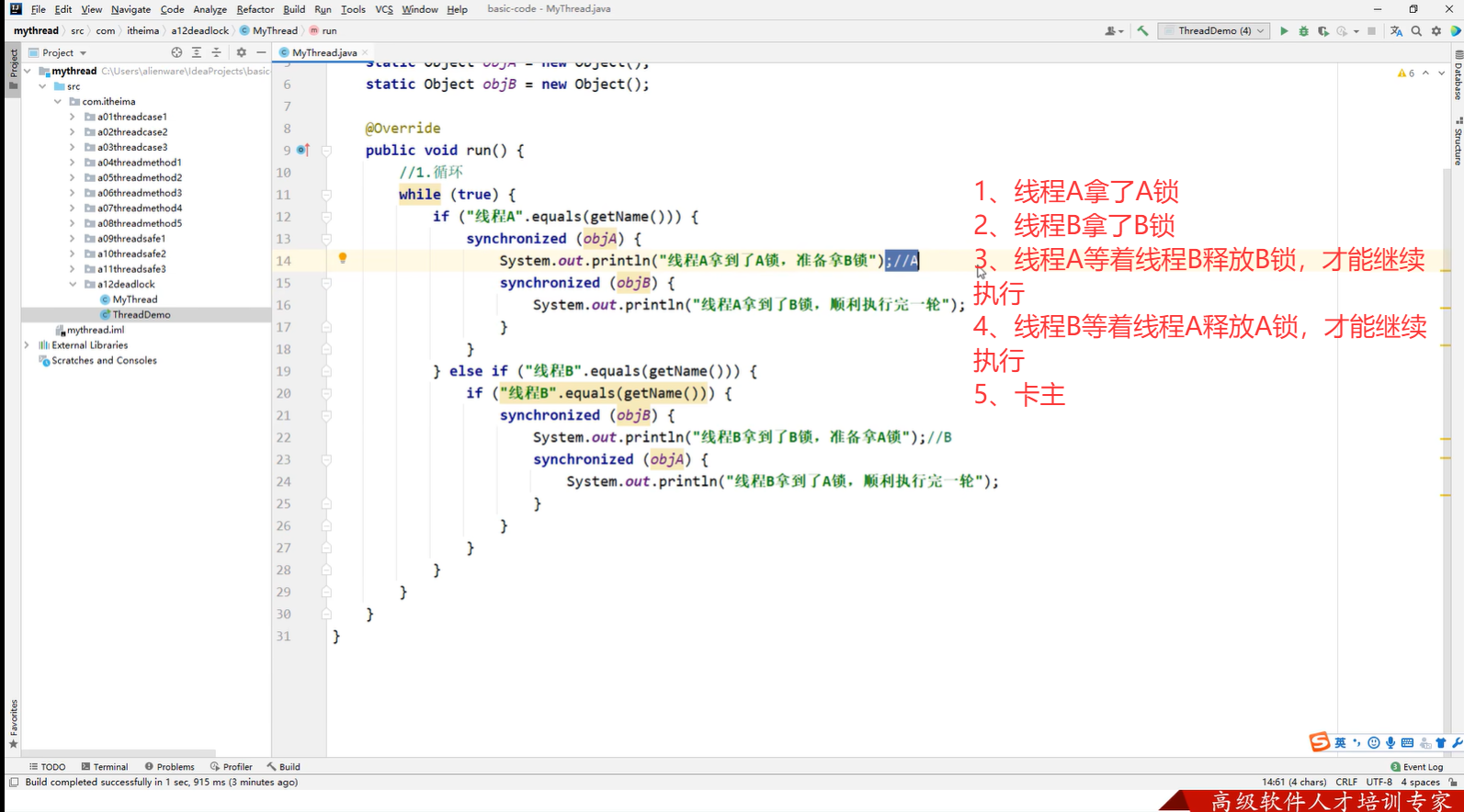Image resolution: width=1464 pixels, height=812 pixels.
Task: Click the Profiler run clock icon
Action: [1342, 31]
